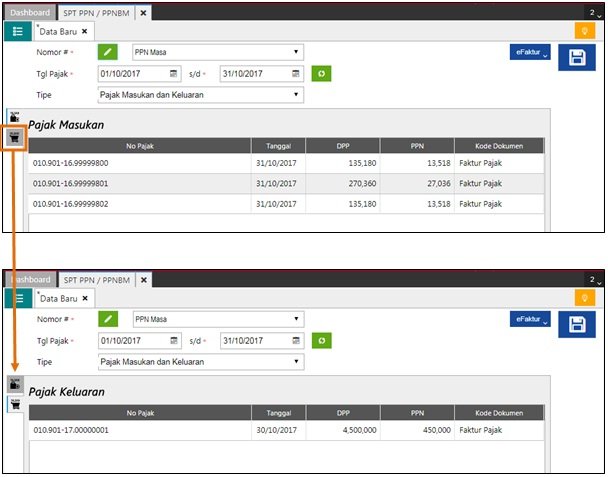Open the eFaktur dropdown in the top window
This screenshot has height=477, width=608.
(530, 53)
